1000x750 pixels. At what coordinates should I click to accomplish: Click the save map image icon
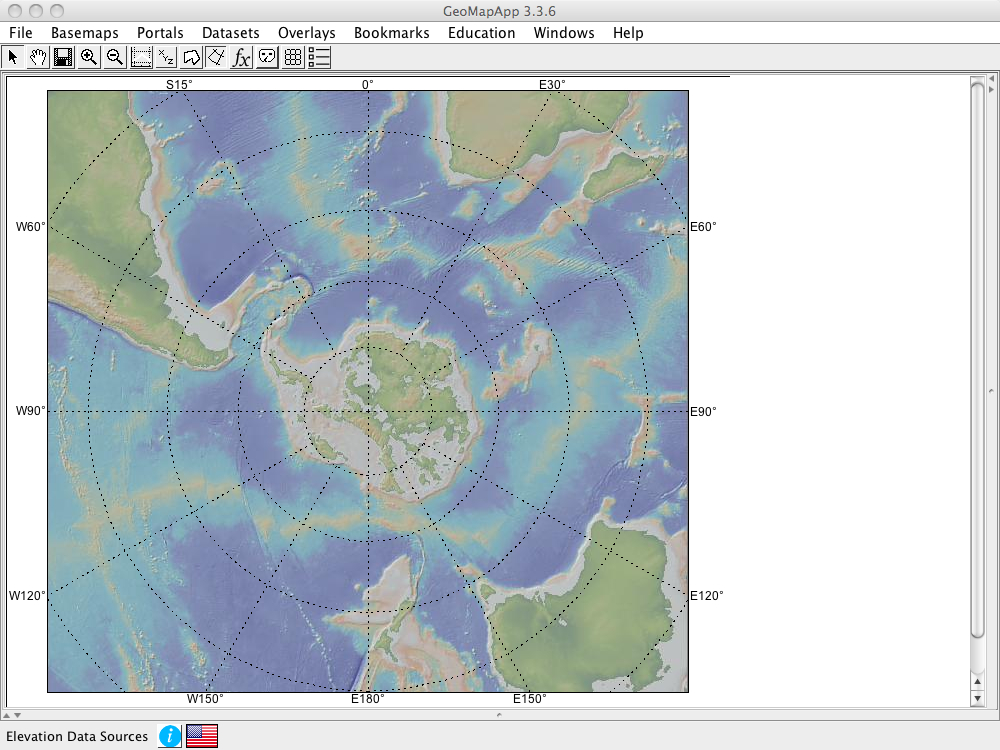coord(63,57)
